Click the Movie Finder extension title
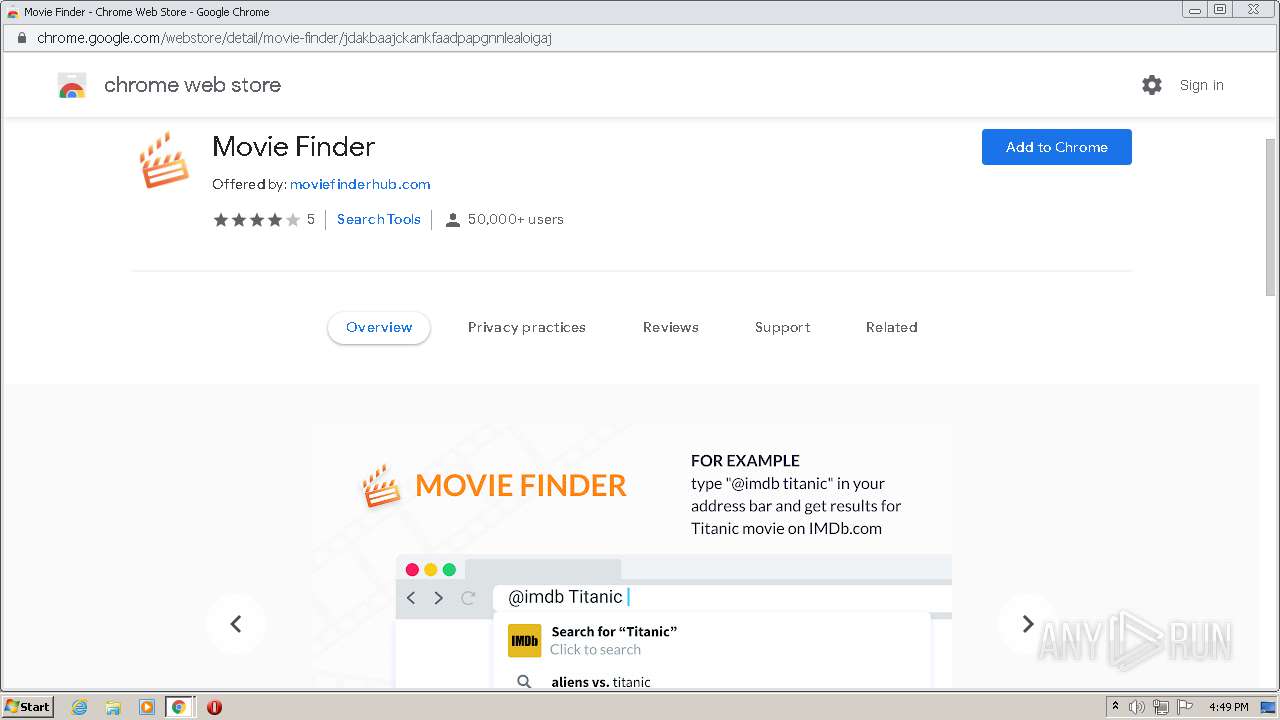 tap(293, 146)
